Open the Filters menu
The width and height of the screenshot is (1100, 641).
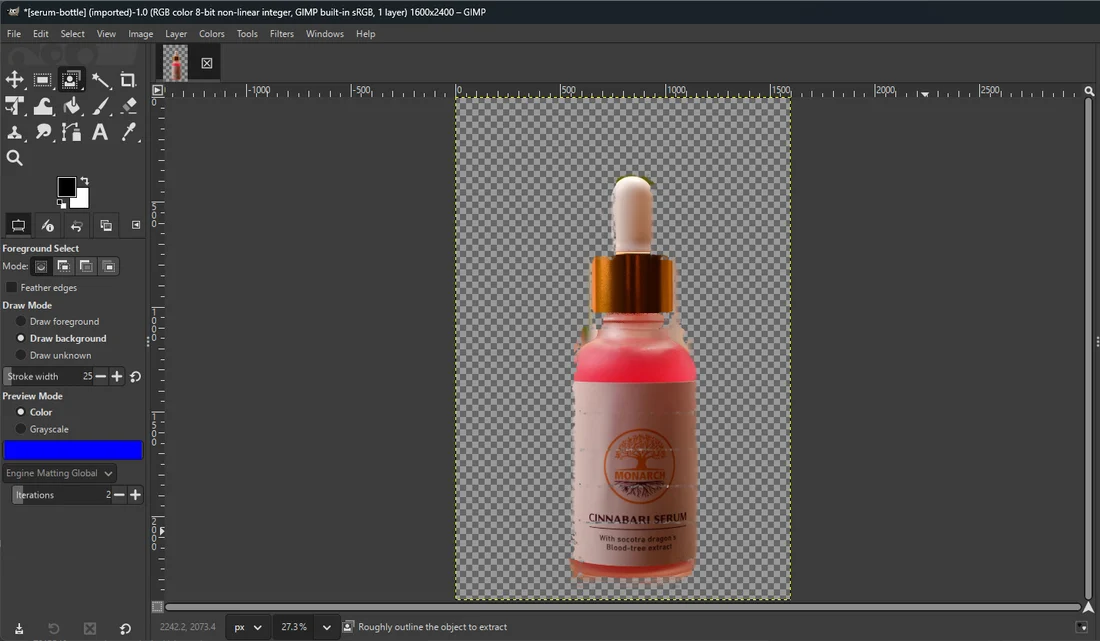[x=281, y=34]
